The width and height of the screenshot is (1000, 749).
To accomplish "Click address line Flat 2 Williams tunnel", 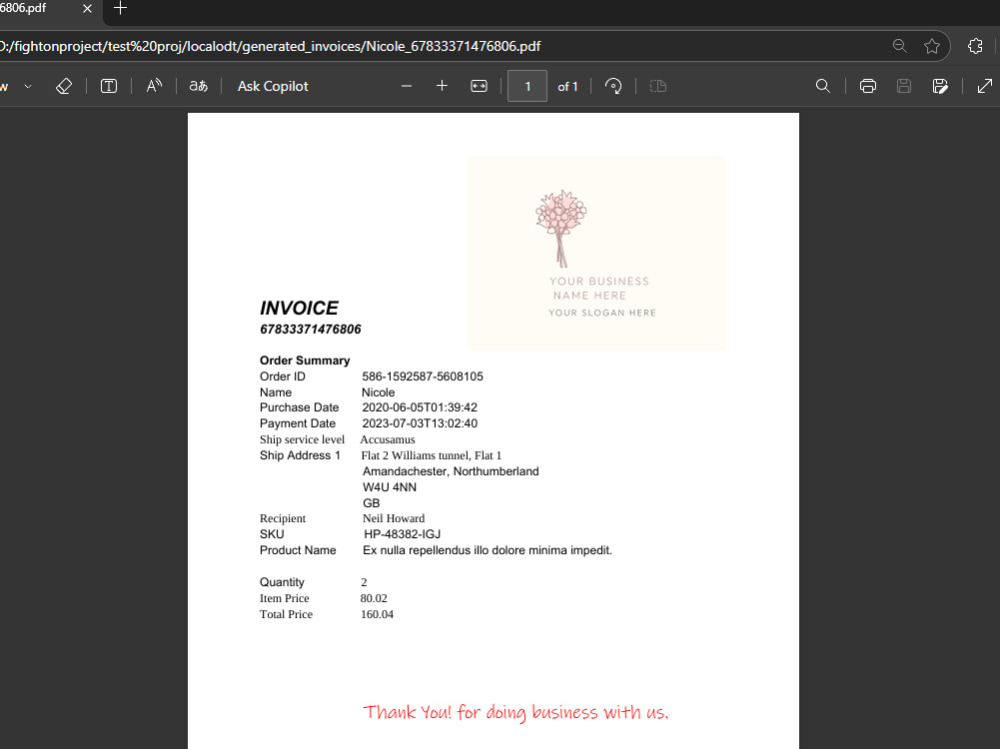I will (431, 456).
